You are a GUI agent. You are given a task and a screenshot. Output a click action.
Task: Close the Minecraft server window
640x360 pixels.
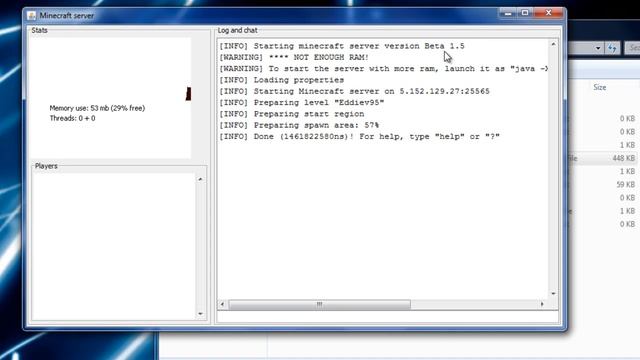coord(549,13)
